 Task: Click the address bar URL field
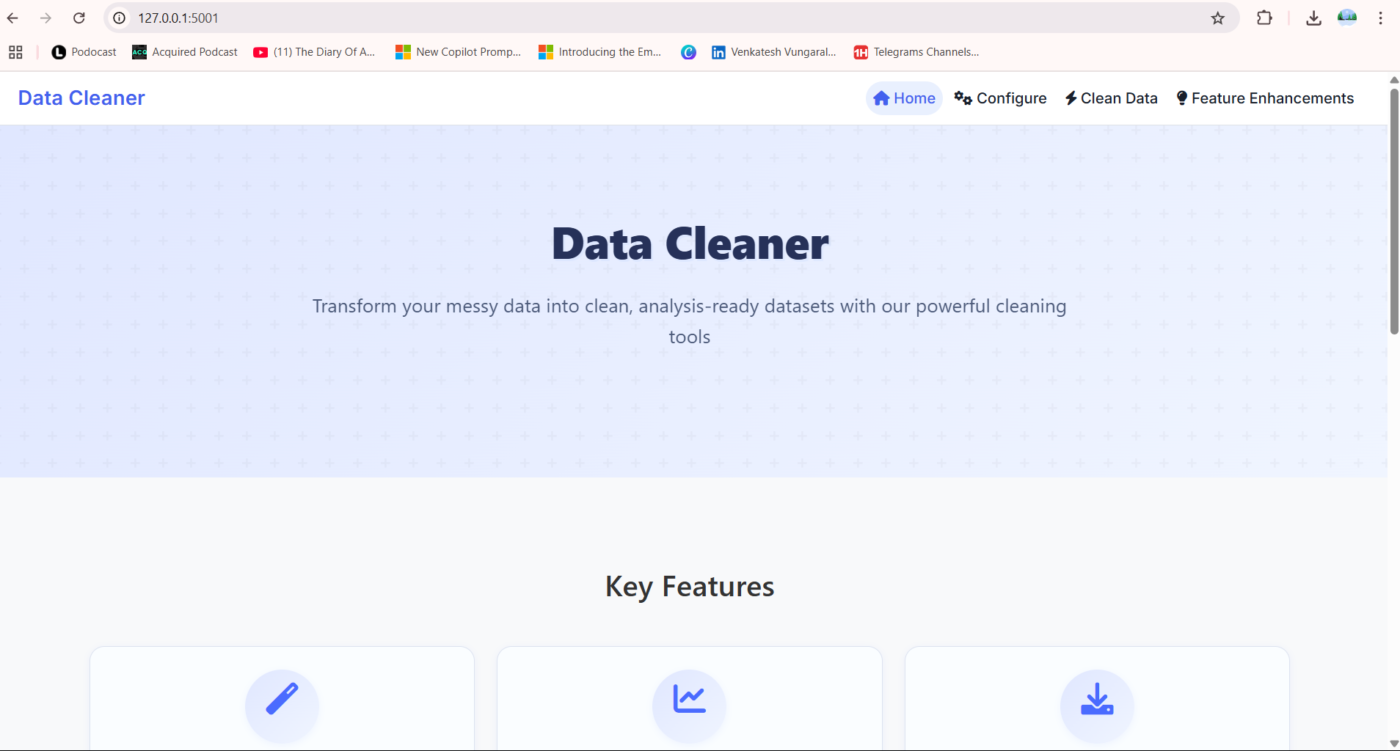tap(600, 18)
